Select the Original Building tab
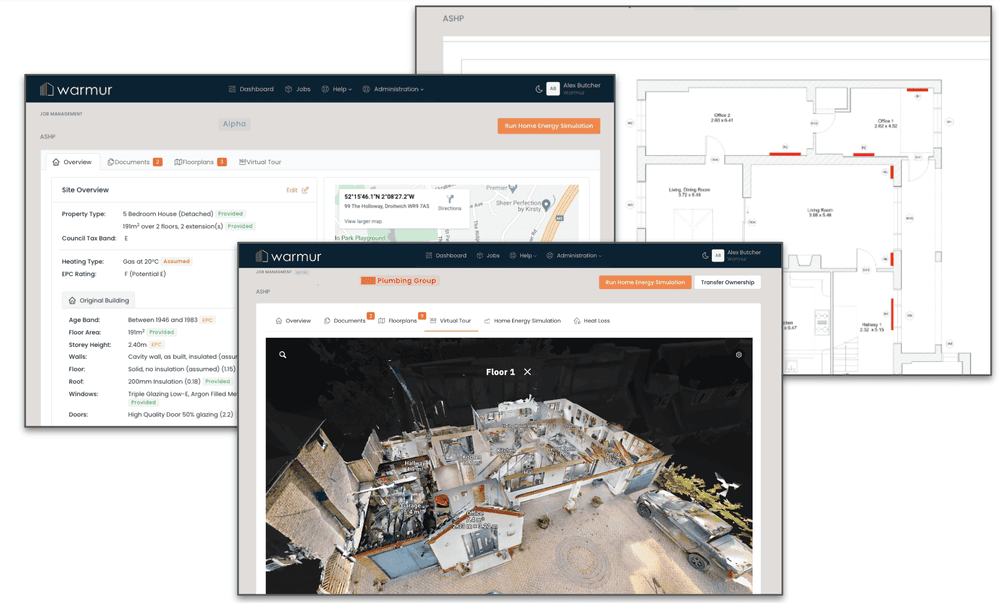Screen dimensions: 1000x603 coord(99,300)
